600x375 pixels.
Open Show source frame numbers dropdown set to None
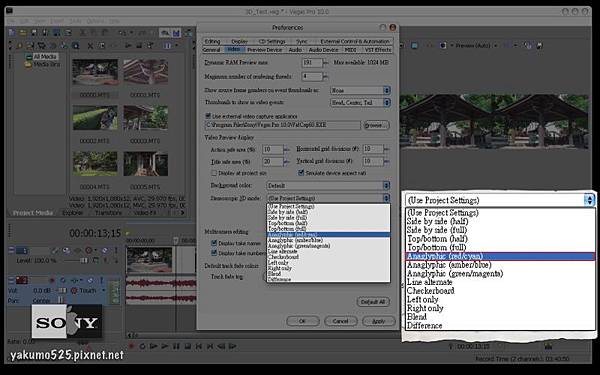[x=360, y=90]
